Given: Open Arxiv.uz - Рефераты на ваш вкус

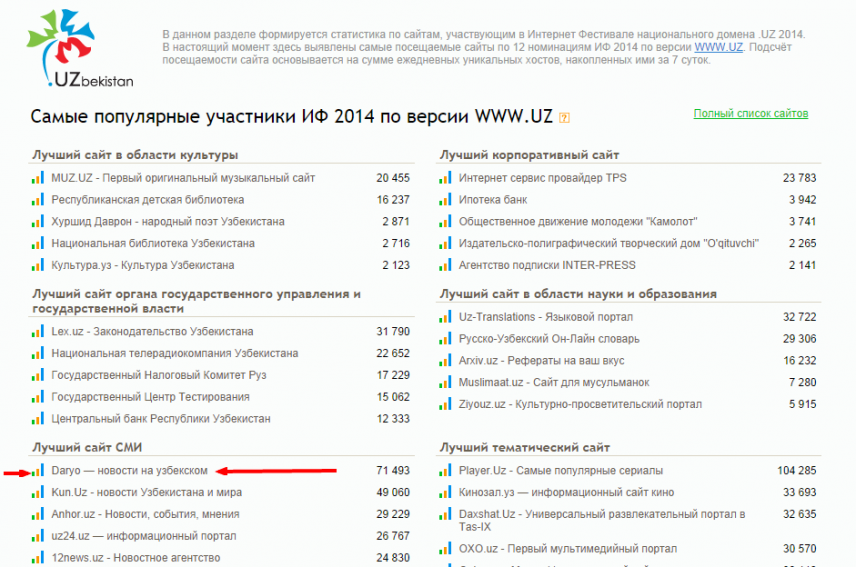Looking at the screenshot, I should 541,361.
